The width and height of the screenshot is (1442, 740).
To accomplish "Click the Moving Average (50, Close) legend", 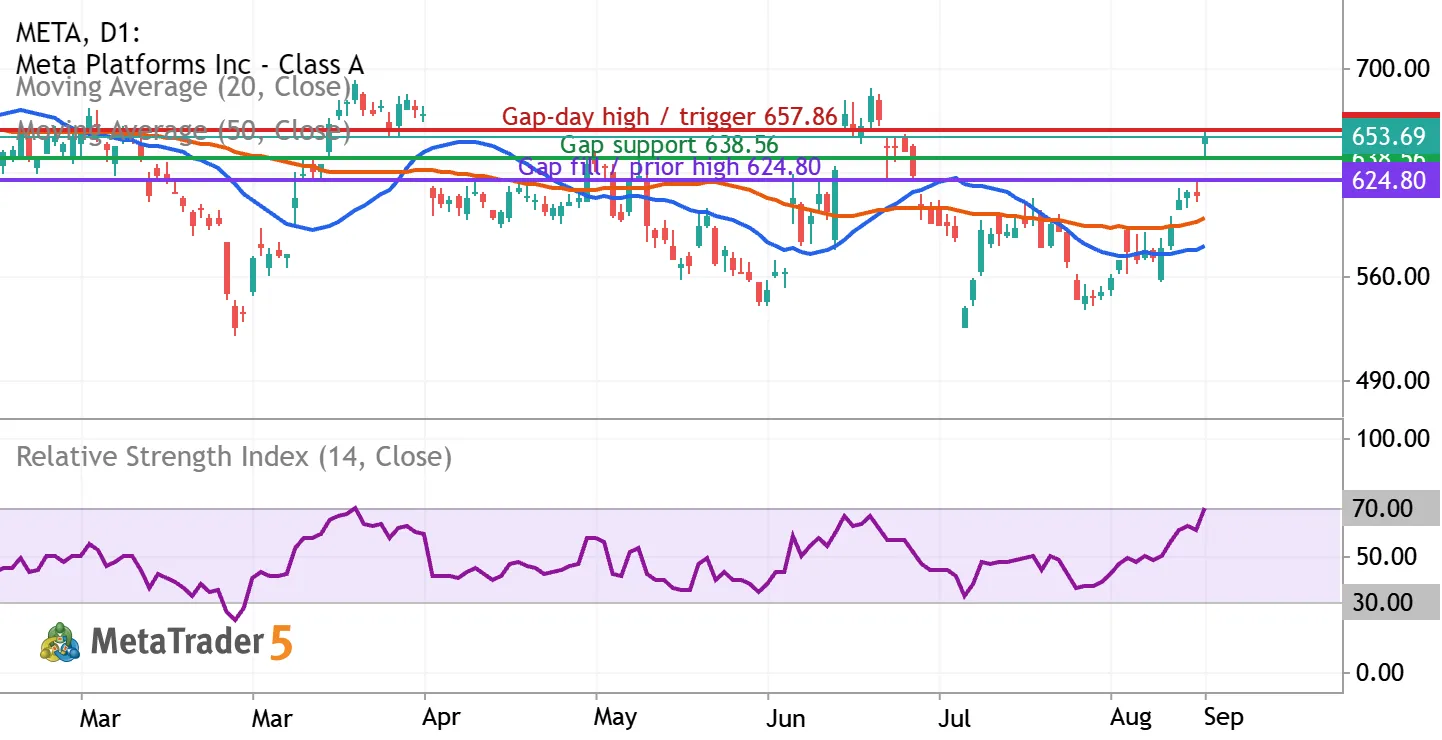I will pos(184,130).
